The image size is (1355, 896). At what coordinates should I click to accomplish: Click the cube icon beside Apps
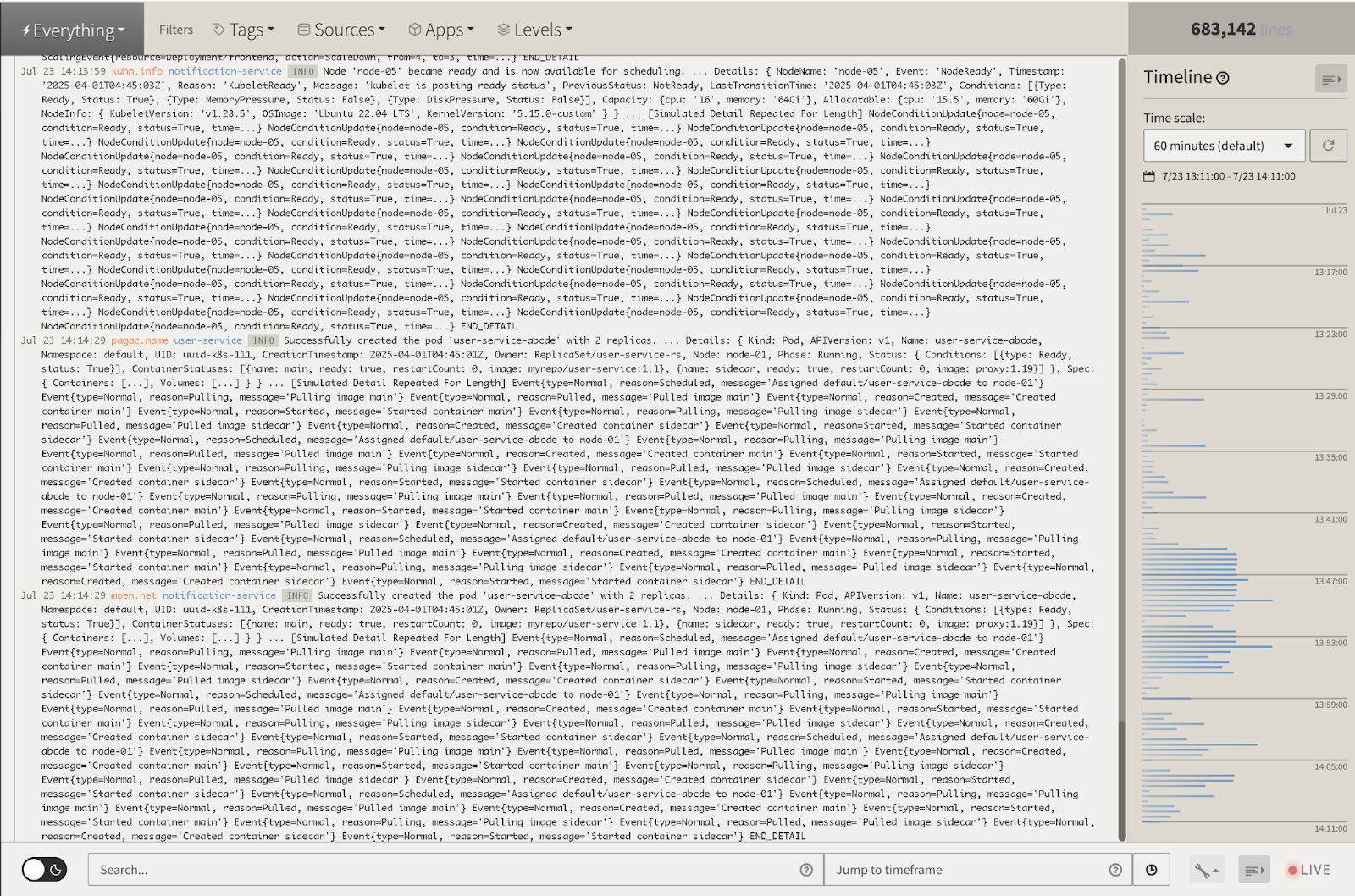(x=415, y=30)
